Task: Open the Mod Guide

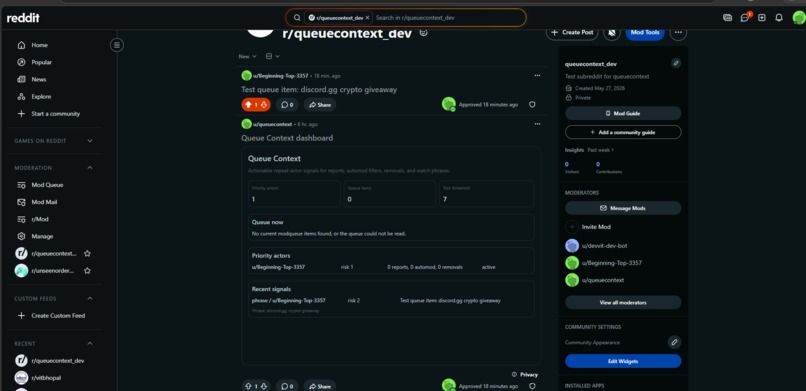Action: pyautogui.click(x=623, y=113)
